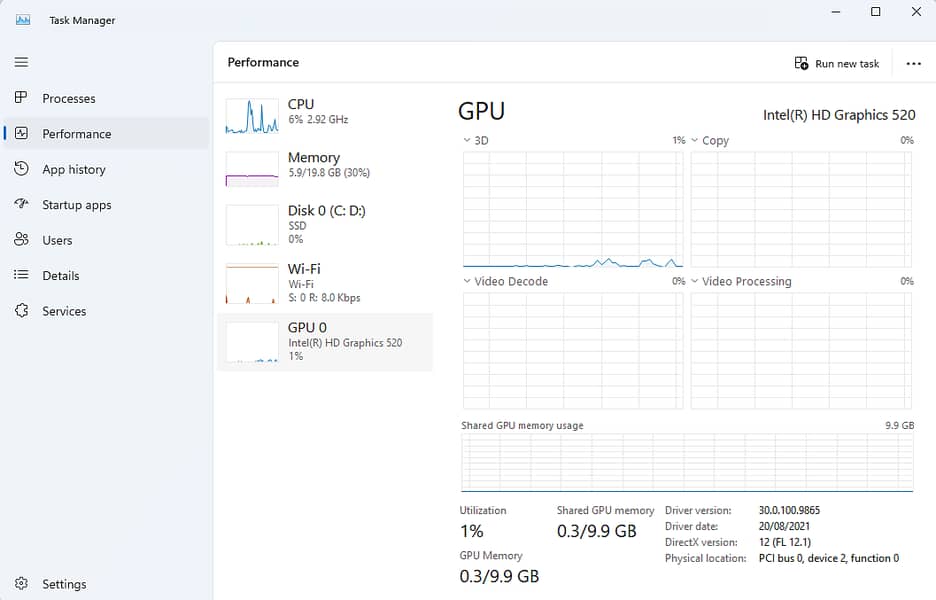Select the Performance tab in sidebar

(76, 134)
